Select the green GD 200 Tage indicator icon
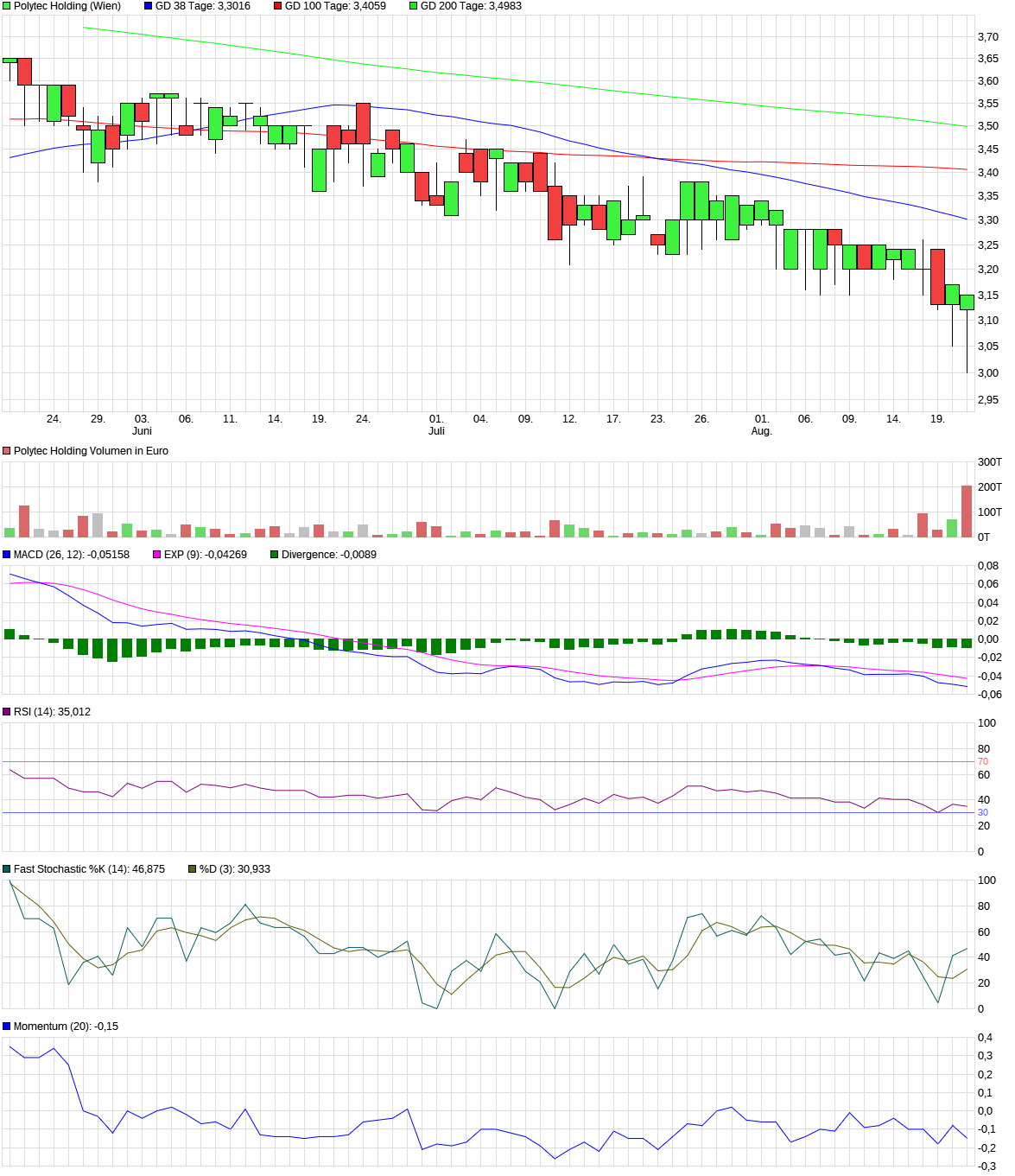The image size is (1015, 1176). pyautogui.click(x=415, y=7)
